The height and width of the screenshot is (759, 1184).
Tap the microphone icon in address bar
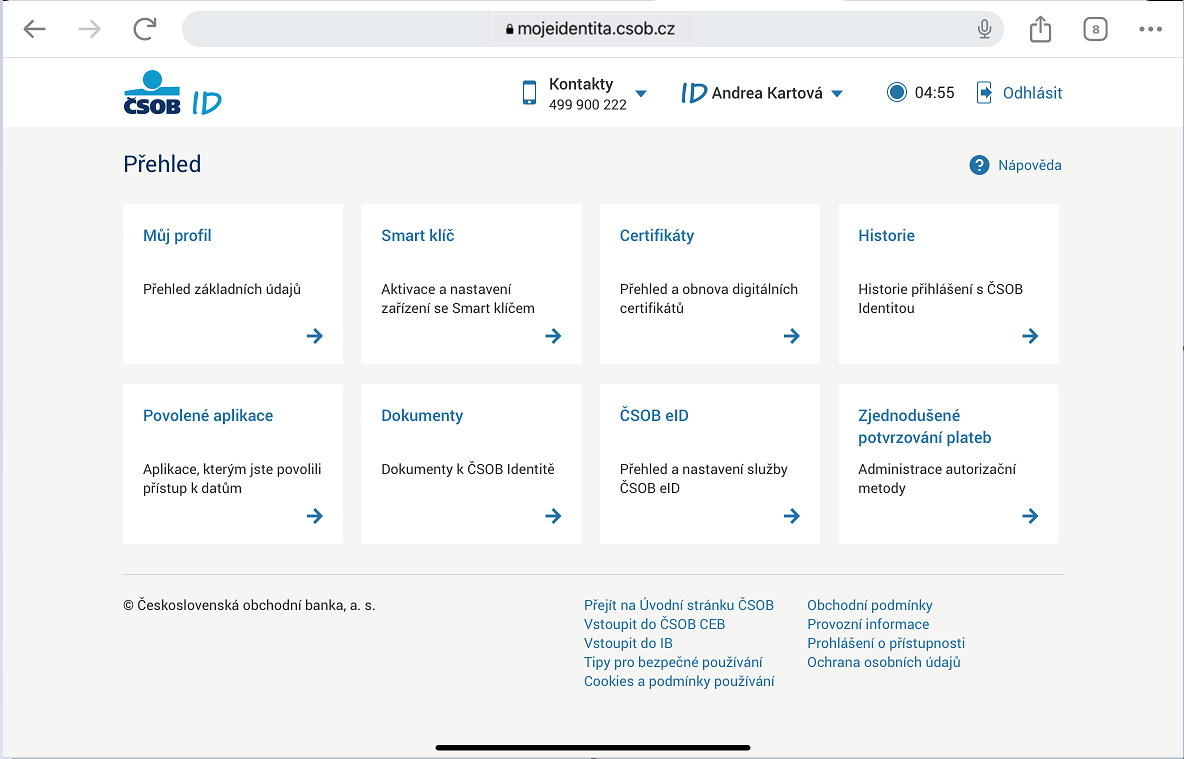(x=984, y=29)
